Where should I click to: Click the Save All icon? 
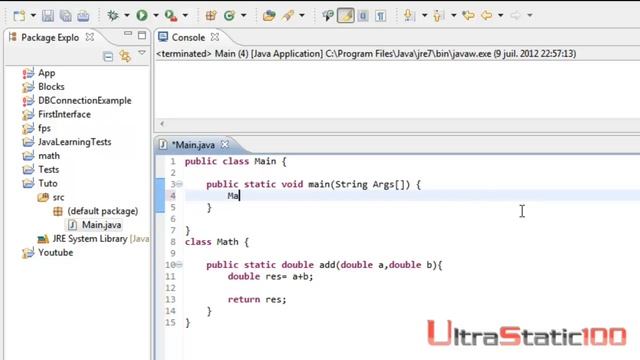(x=65, y=16)
